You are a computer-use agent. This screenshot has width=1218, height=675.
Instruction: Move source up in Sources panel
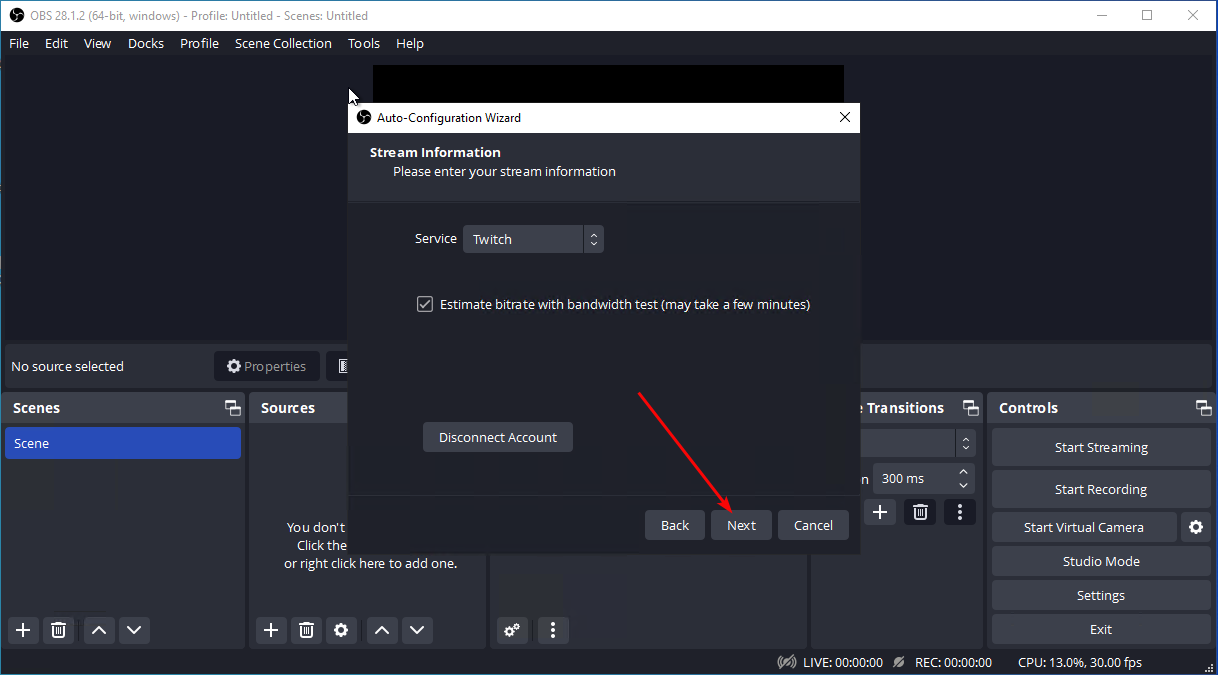pos(381,630)
